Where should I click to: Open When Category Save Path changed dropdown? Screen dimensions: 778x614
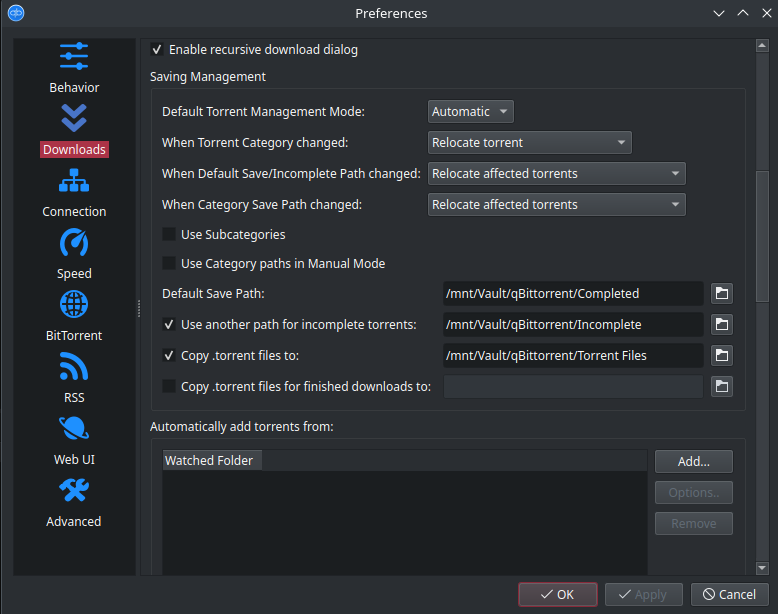pyautogui.click(x=557, y=205)
